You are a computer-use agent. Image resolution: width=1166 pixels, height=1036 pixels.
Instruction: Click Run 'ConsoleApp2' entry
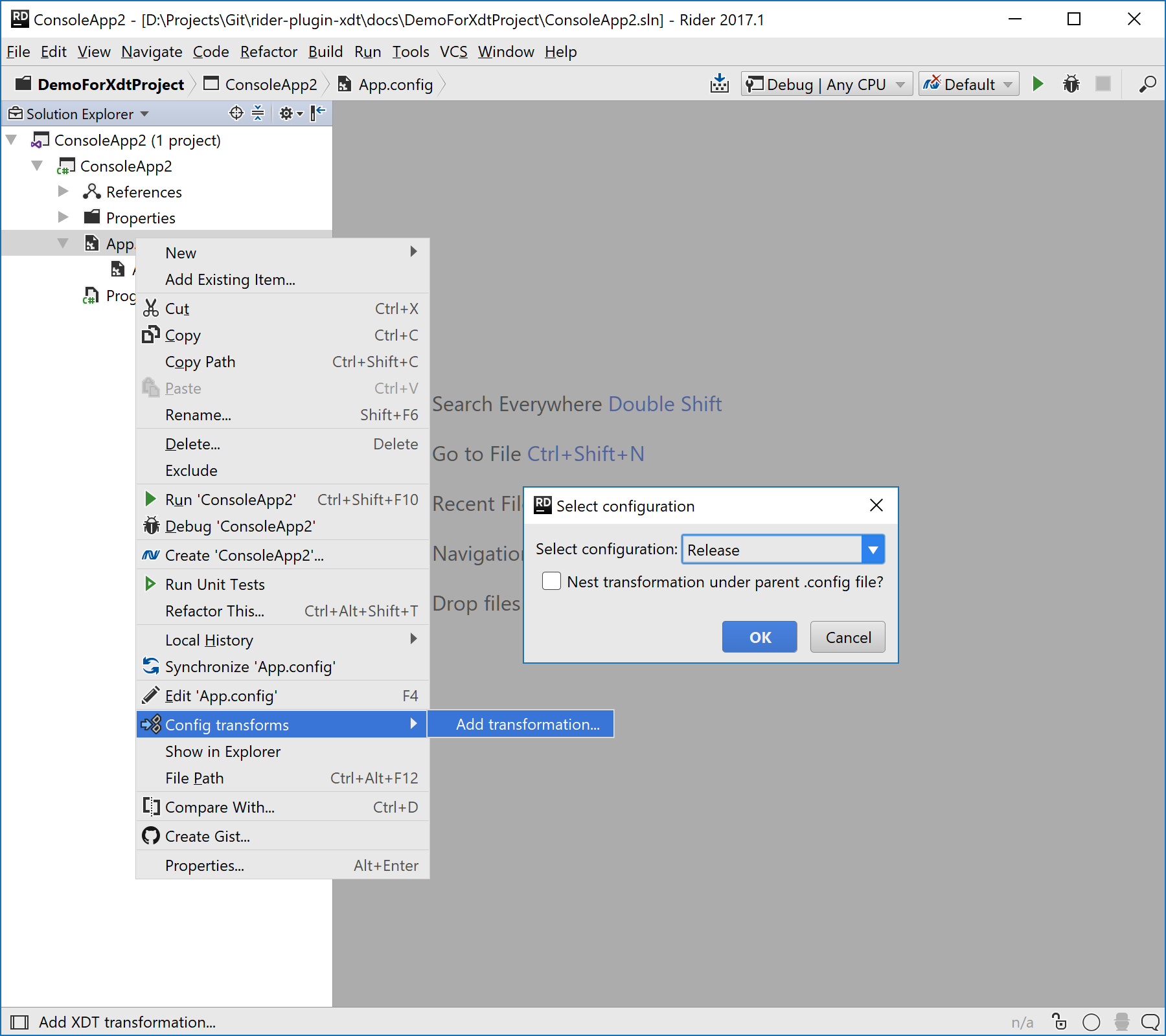pos(282,500)
